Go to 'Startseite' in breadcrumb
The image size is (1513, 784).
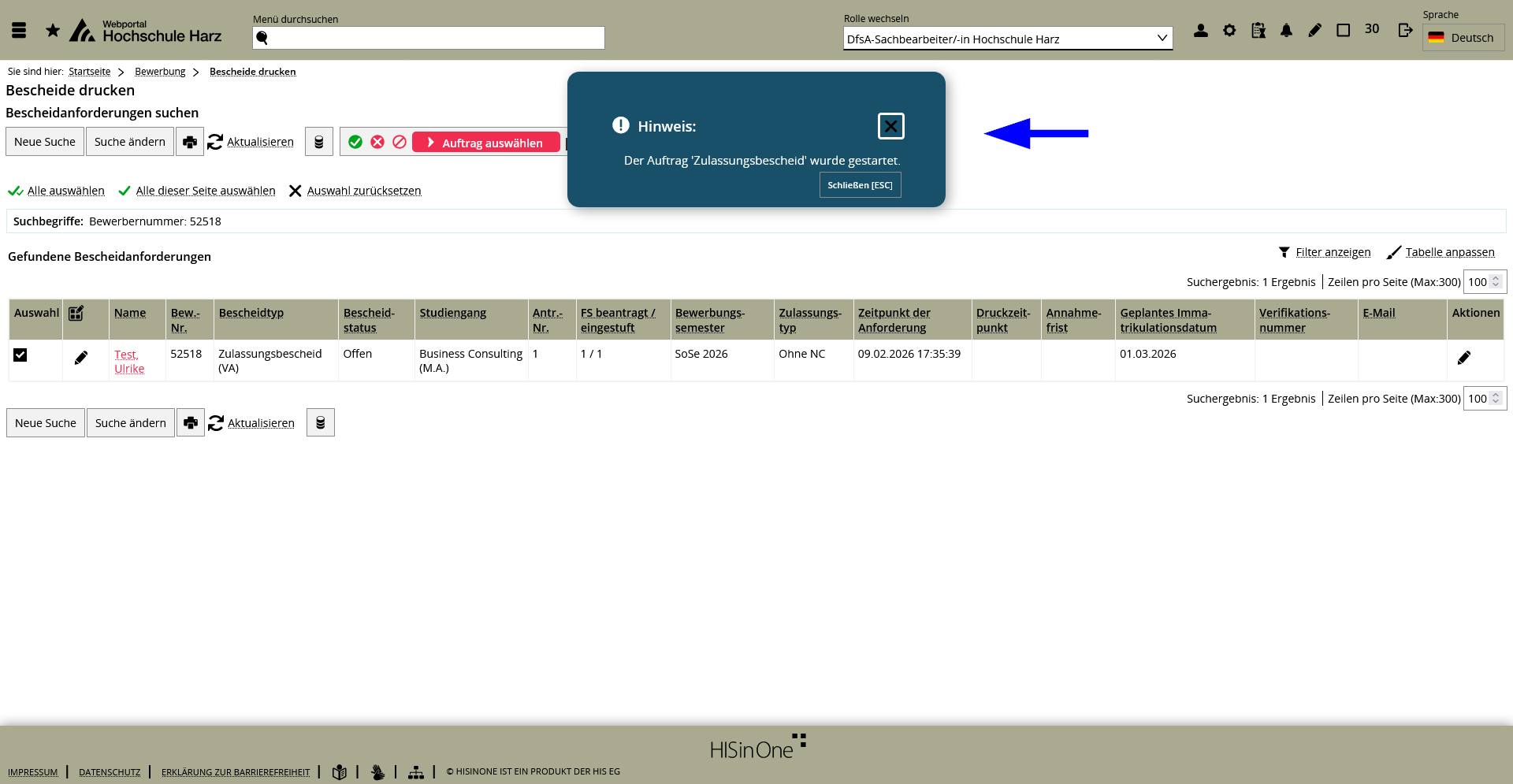point(89,72)
